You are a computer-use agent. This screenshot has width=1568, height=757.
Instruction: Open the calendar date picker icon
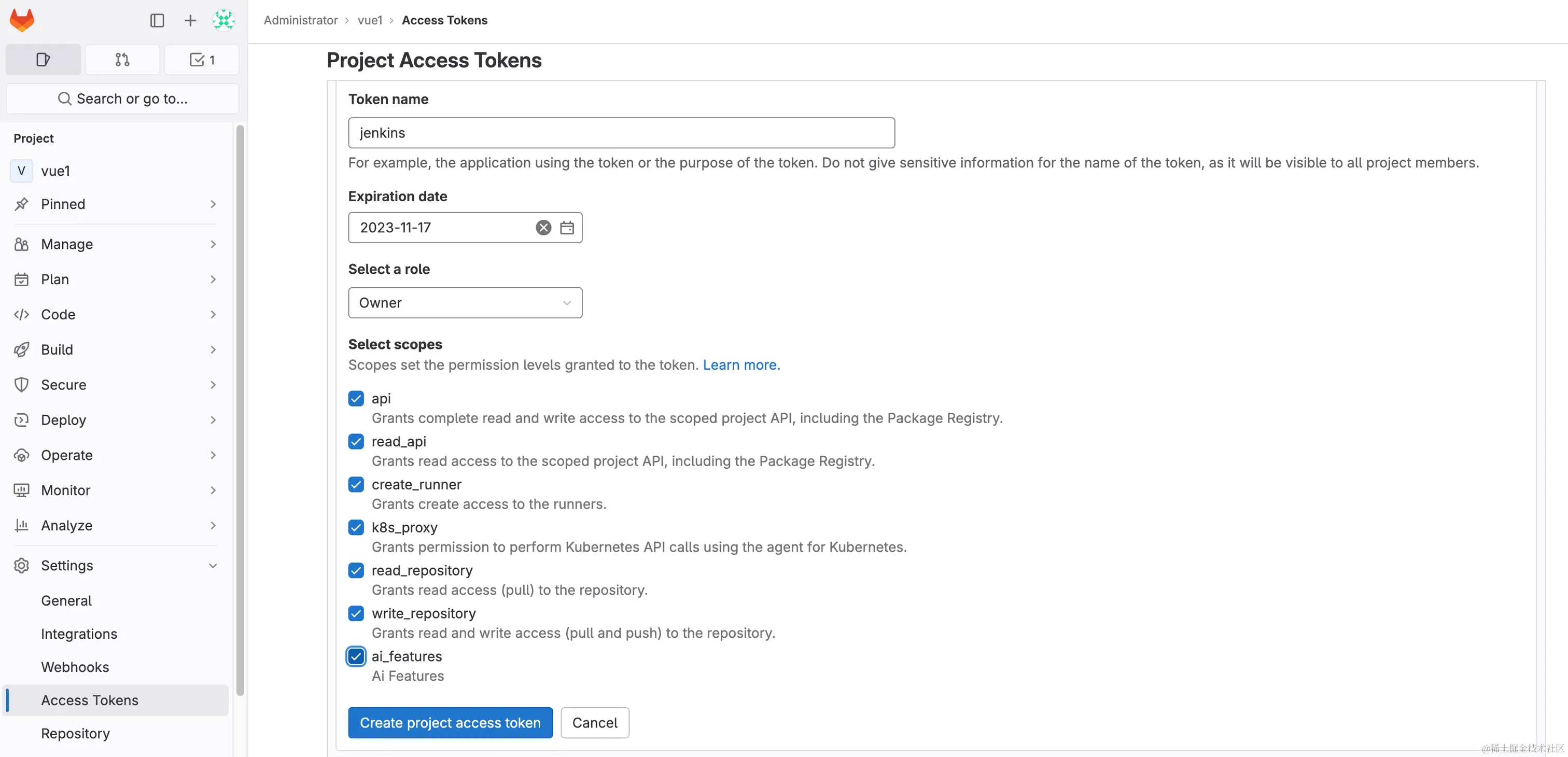[567, 228]
